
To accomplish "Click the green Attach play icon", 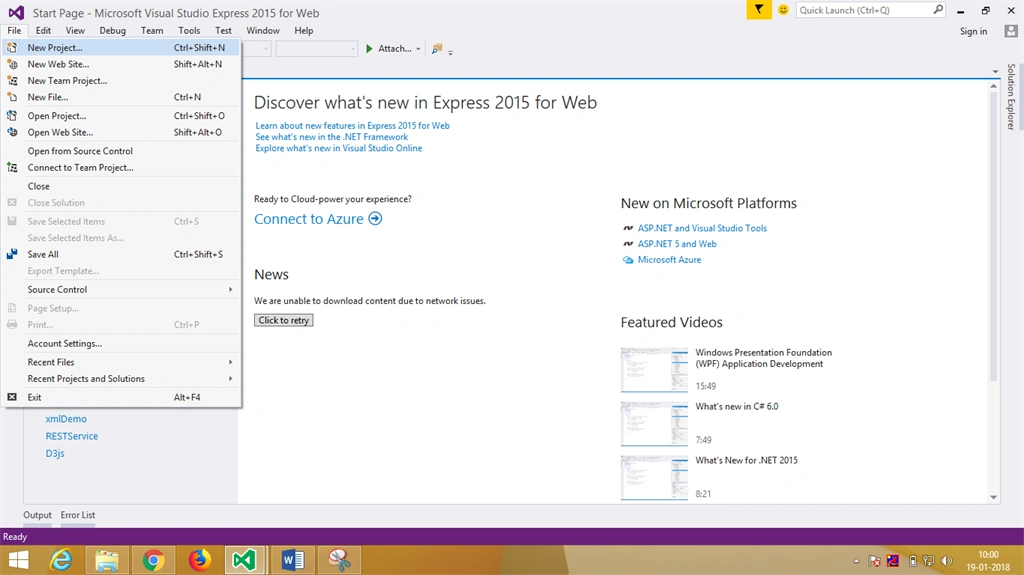I will [369, 48].
